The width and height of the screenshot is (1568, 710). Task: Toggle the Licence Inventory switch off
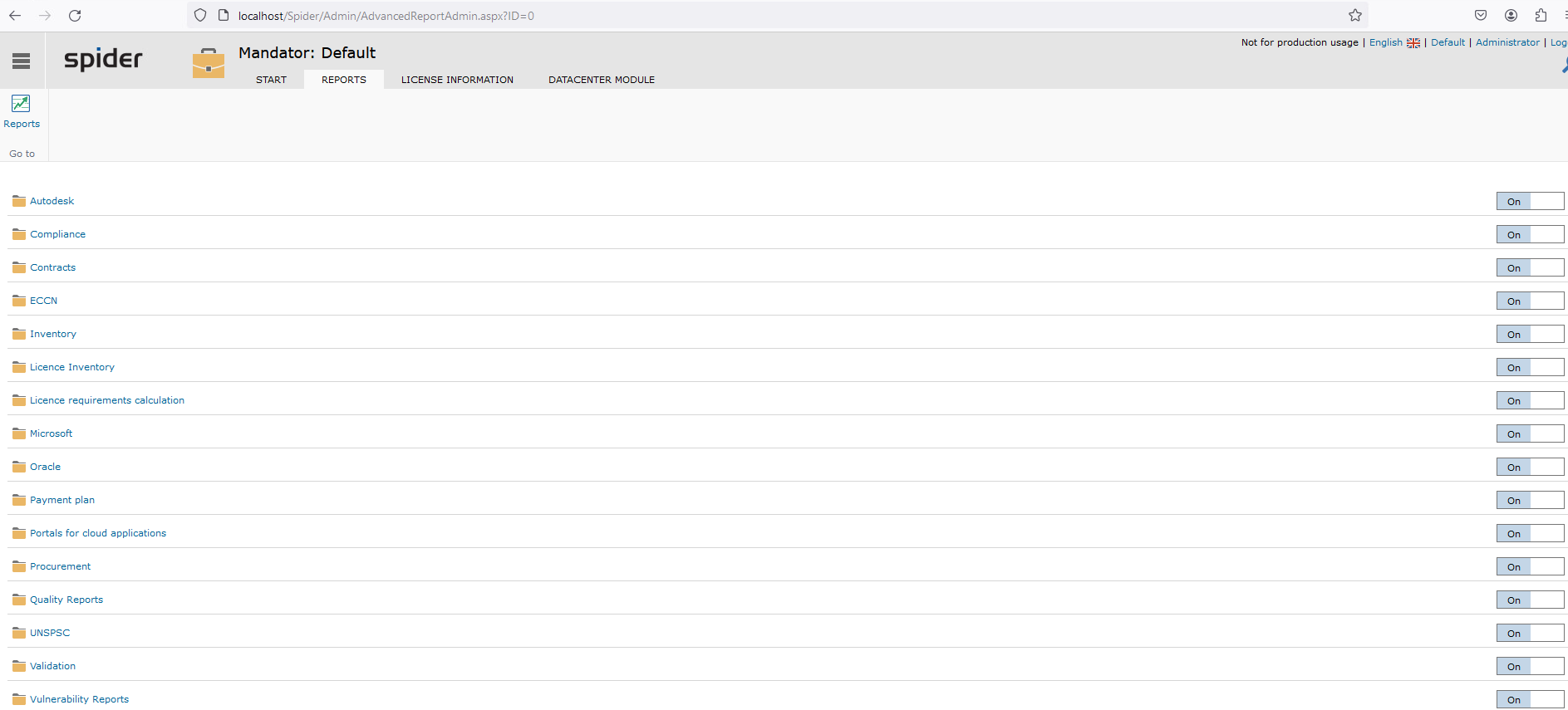[x=1531, y=367]
